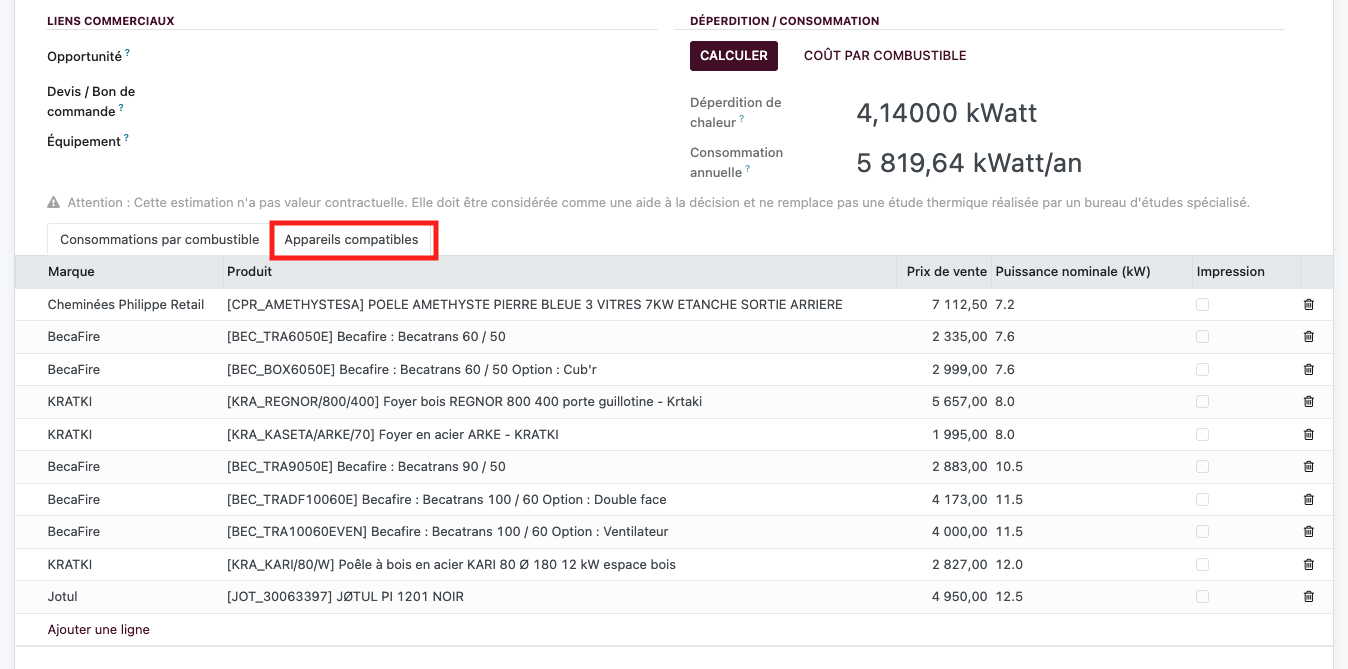Click the CALCULER button
Image resolution: width=1348 pixels, height=669 pixels.
pos(734,56)
